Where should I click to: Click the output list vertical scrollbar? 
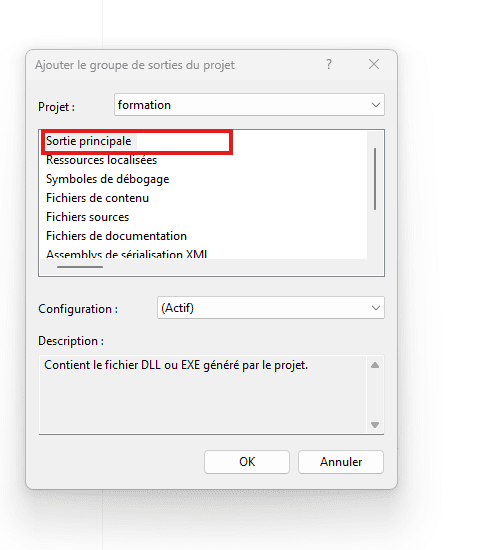click(x=375, y=179)
